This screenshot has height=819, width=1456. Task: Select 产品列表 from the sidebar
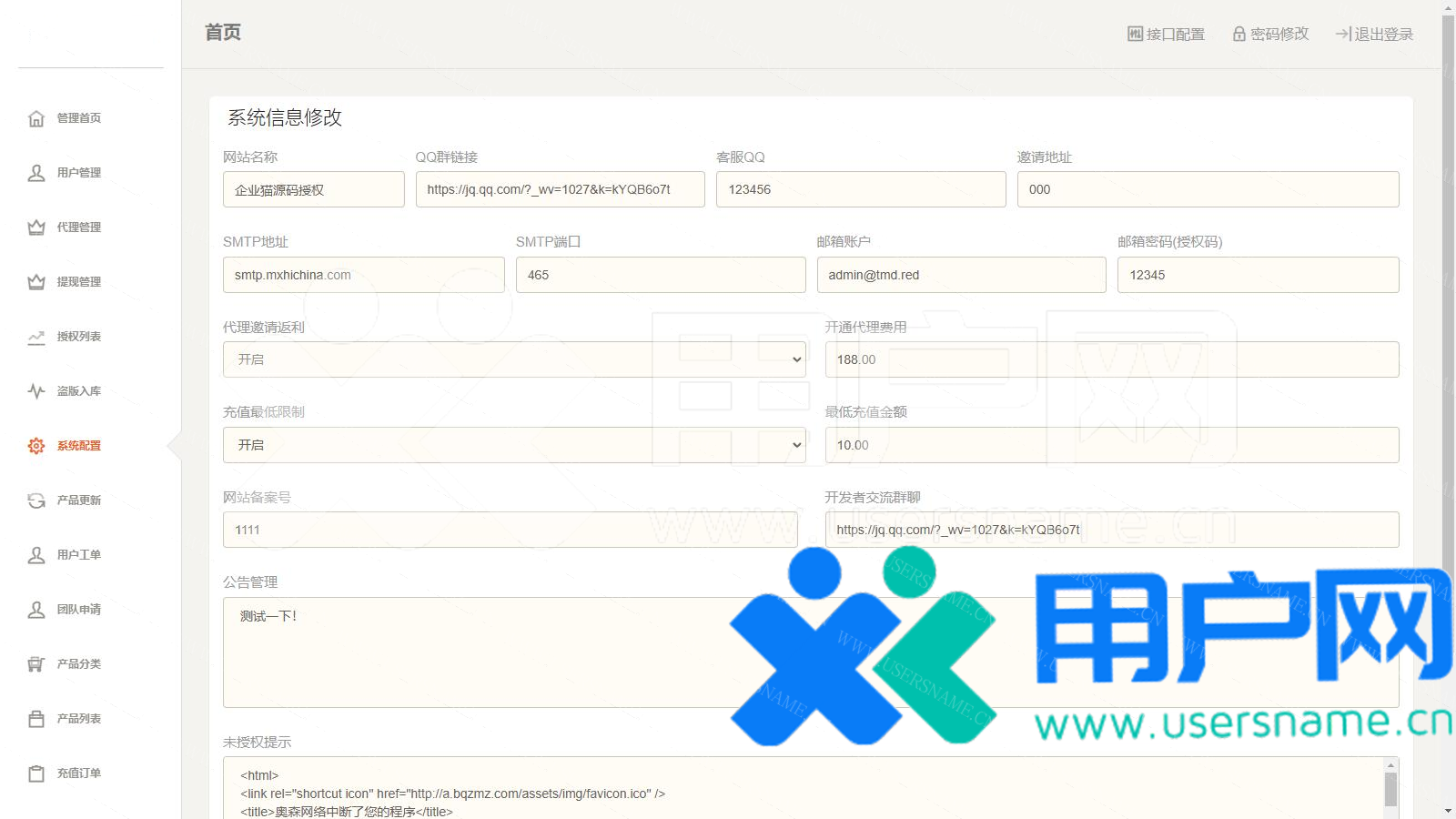click(x=78, y=719)
